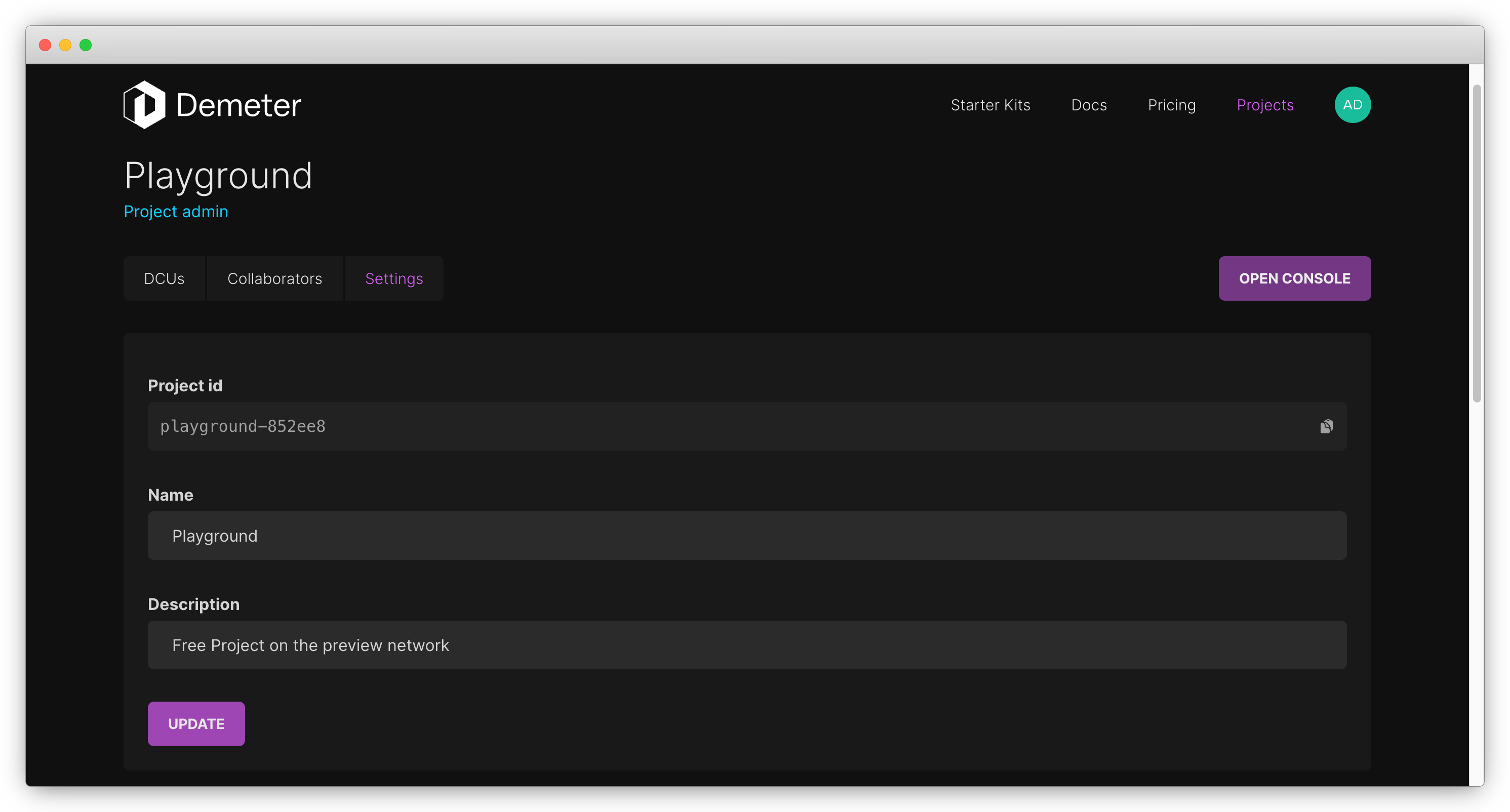Click the playground-852ee8 project id field
The width and height of the screenshot is (1510, 812).
[x=747, y=426]
